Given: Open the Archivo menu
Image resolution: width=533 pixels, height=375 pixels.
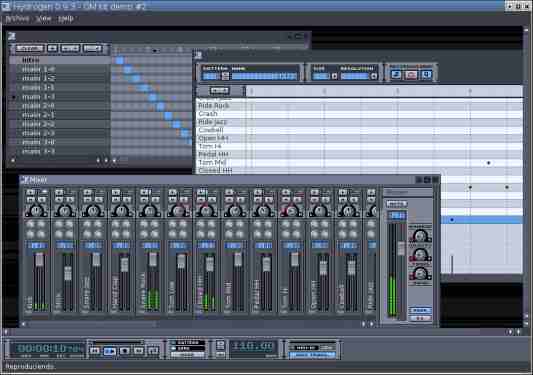Looking at the screenshot, I should tap(17, 19).
